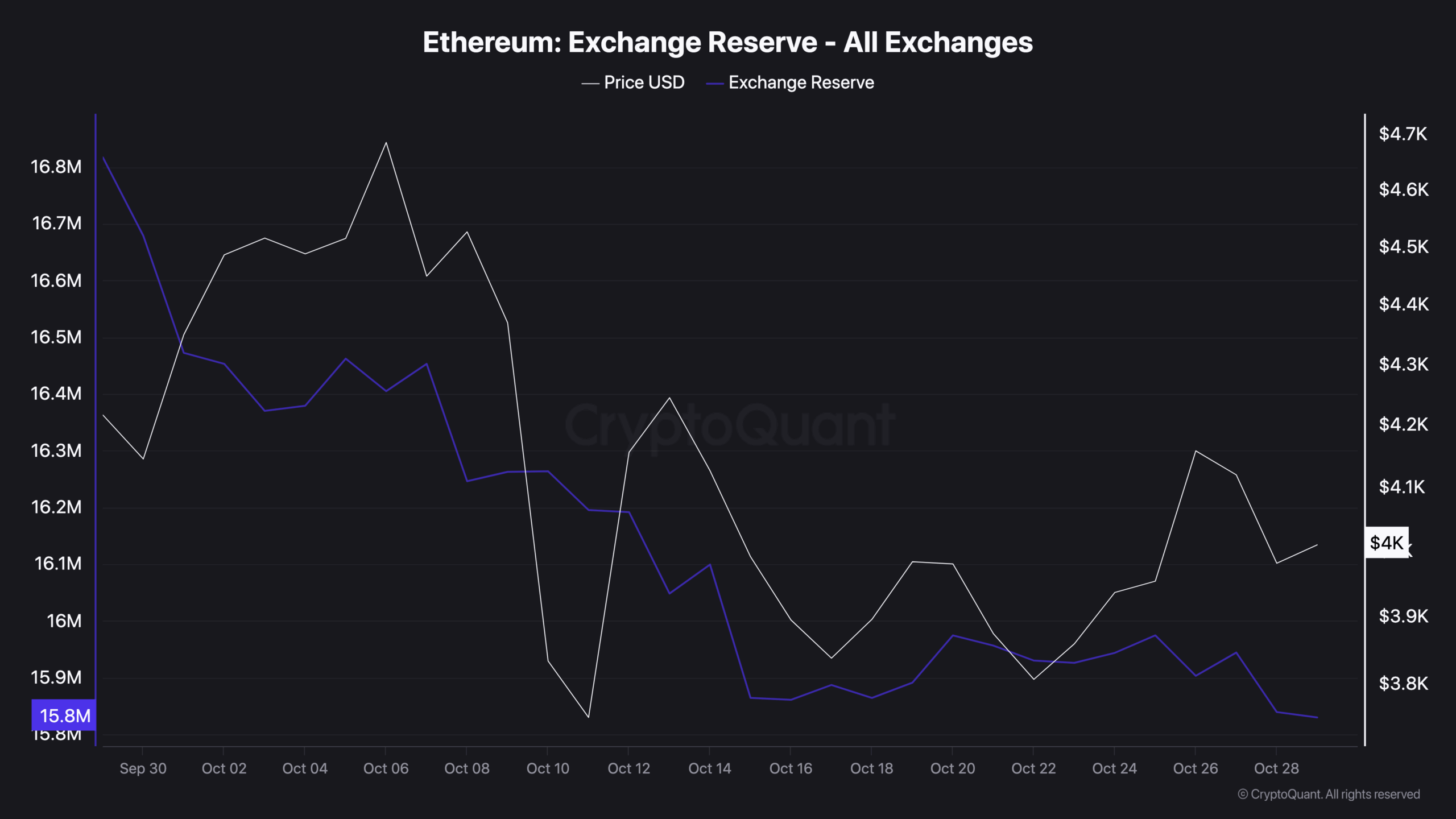Click the 16M left axis label
1456x819 pixels.
[64, 621]
